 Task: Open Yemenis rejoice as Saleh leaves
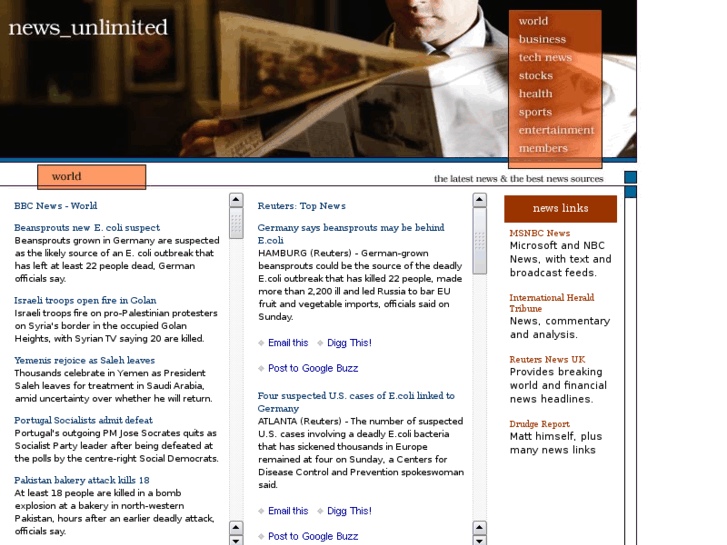click(x=84, y=360)
